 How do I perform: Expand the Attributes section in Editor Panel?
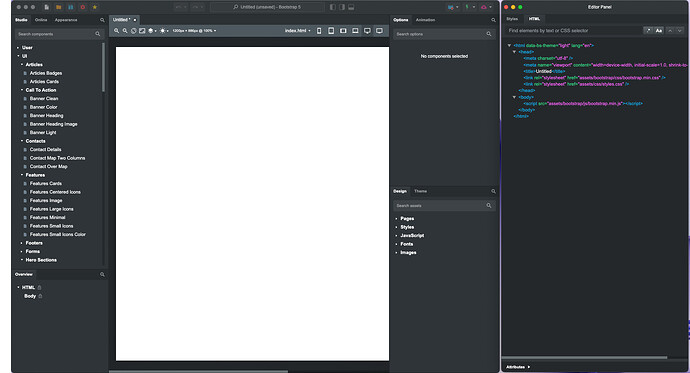(x=518, y=367)
